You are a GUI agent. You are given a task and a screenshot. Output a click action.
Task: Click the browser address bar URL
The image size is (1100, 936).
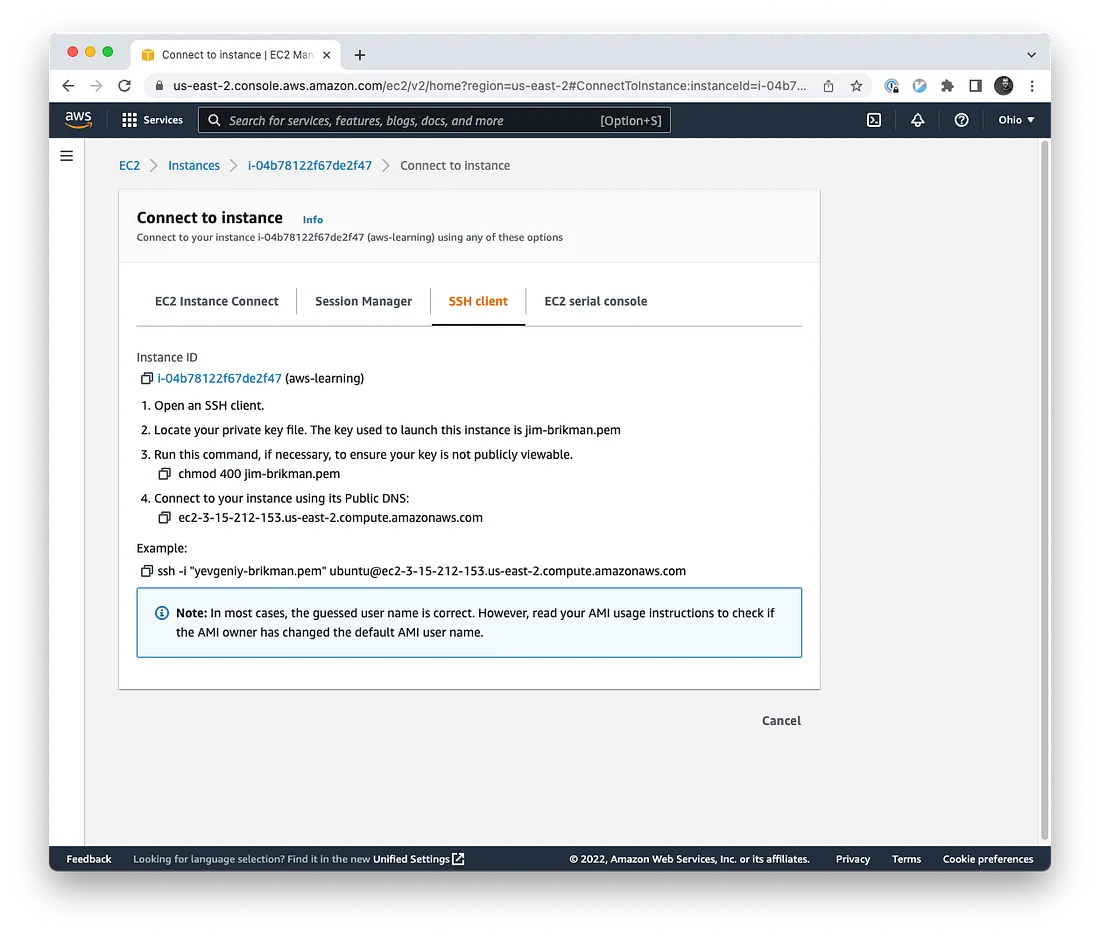pos(490,86)
